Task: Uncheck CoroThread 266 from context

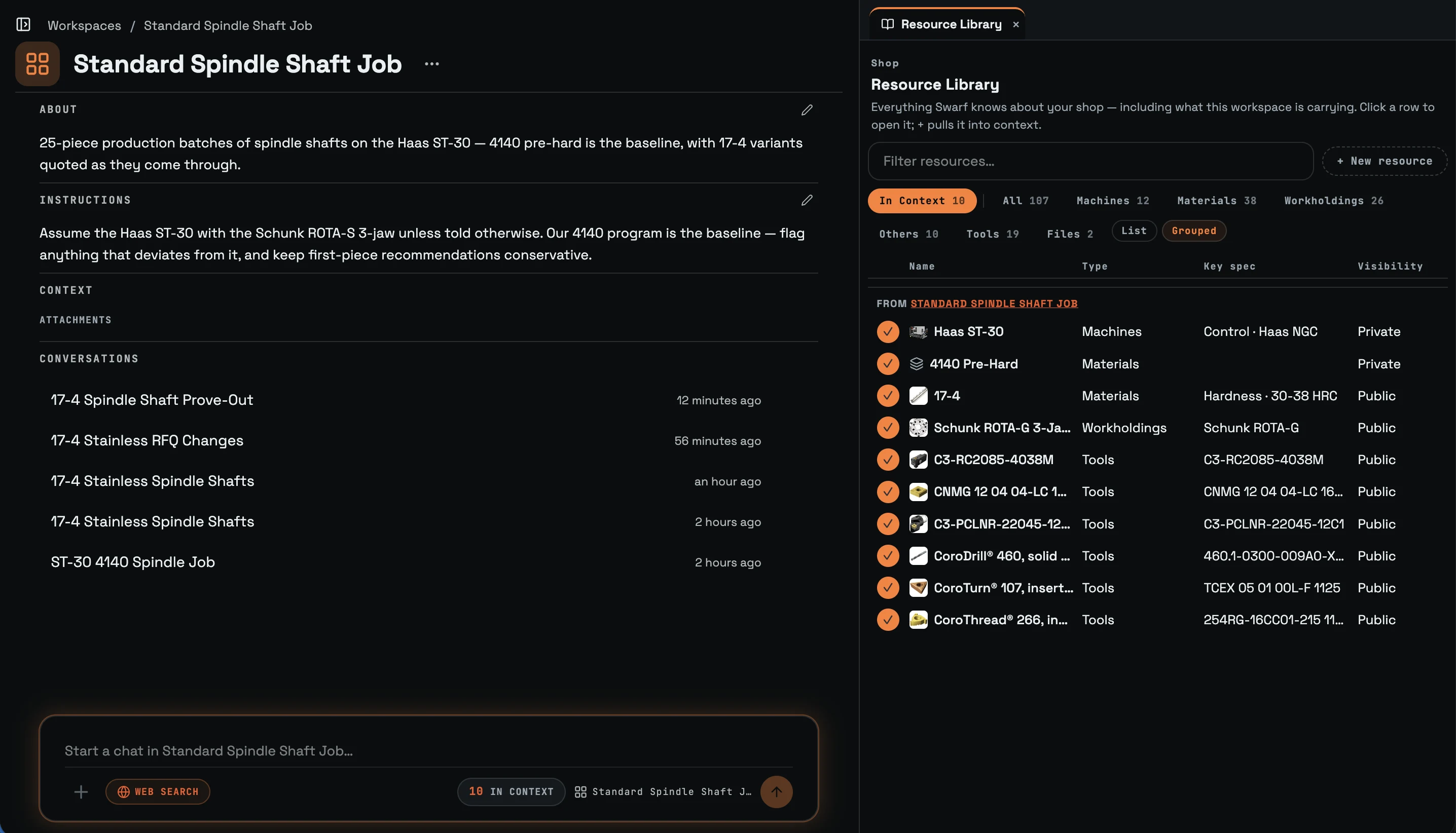Action: pos(888,620)
